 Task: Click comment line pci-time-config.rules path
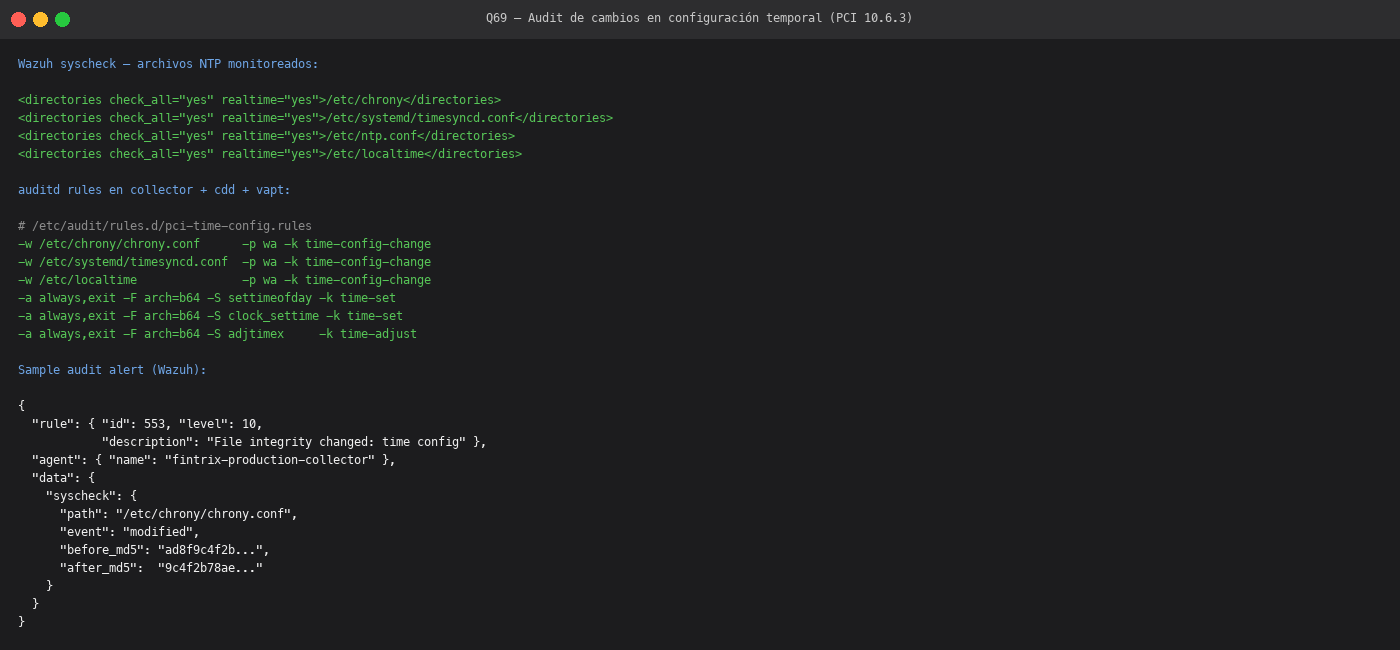coord(165,226)
